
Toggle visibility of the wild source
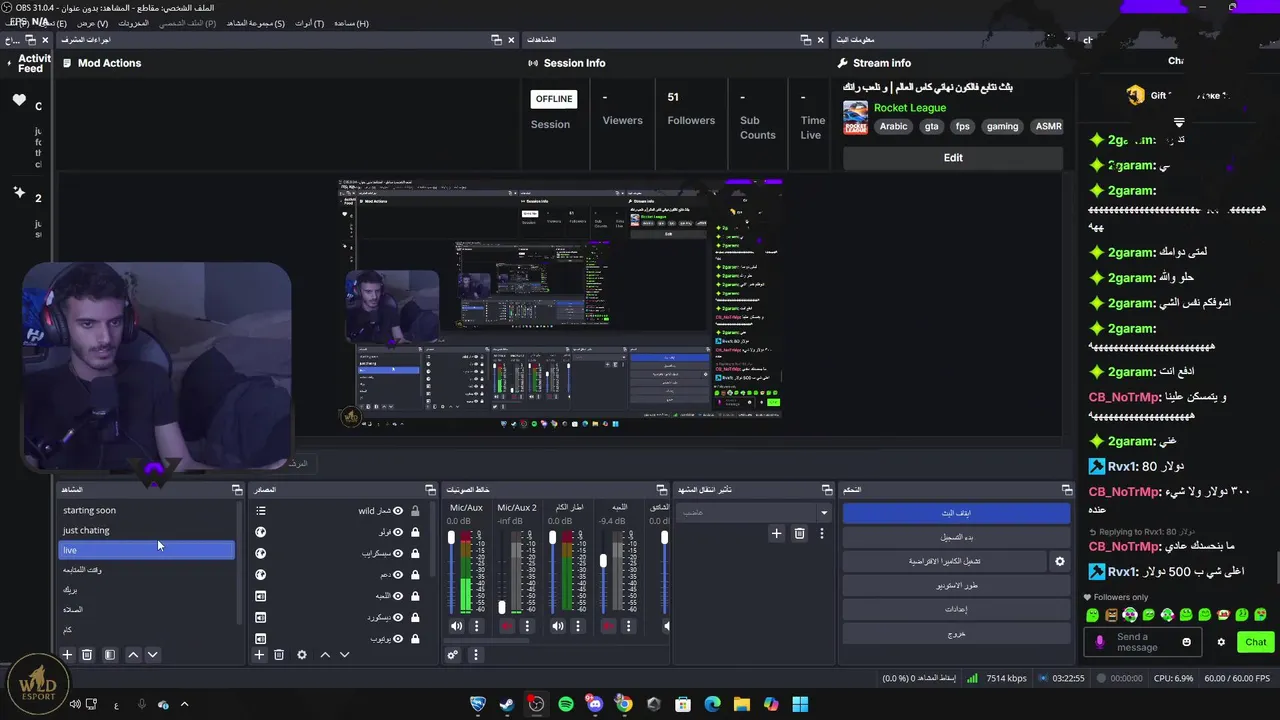point(398,511)
